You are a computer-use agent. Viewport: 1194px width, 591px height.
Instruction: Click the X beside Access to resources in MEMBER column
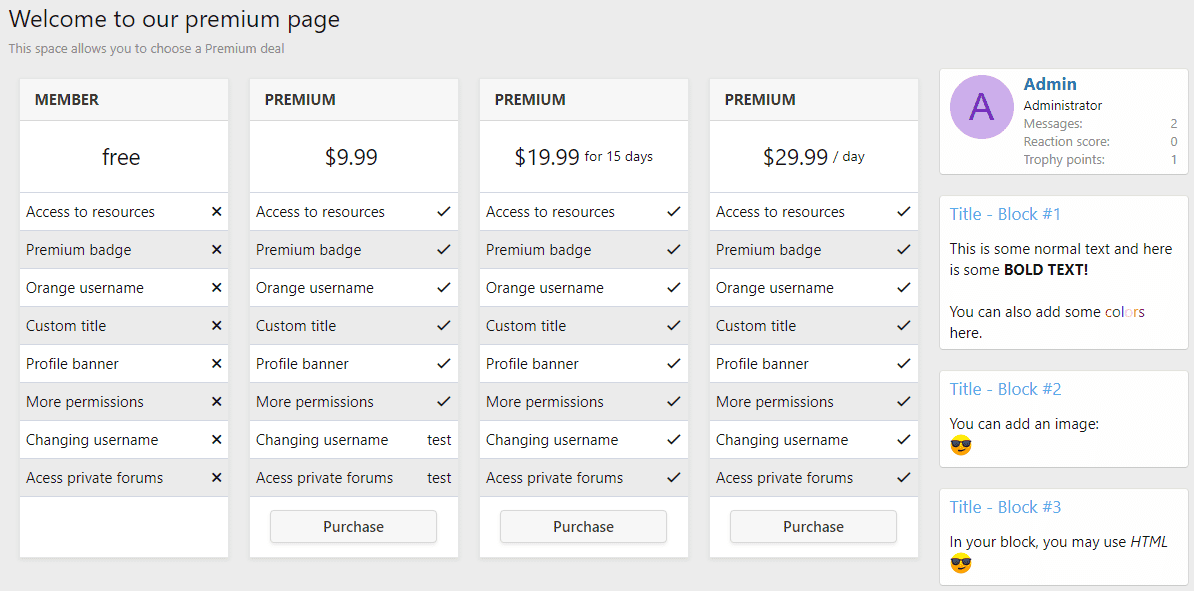point(216,211)
